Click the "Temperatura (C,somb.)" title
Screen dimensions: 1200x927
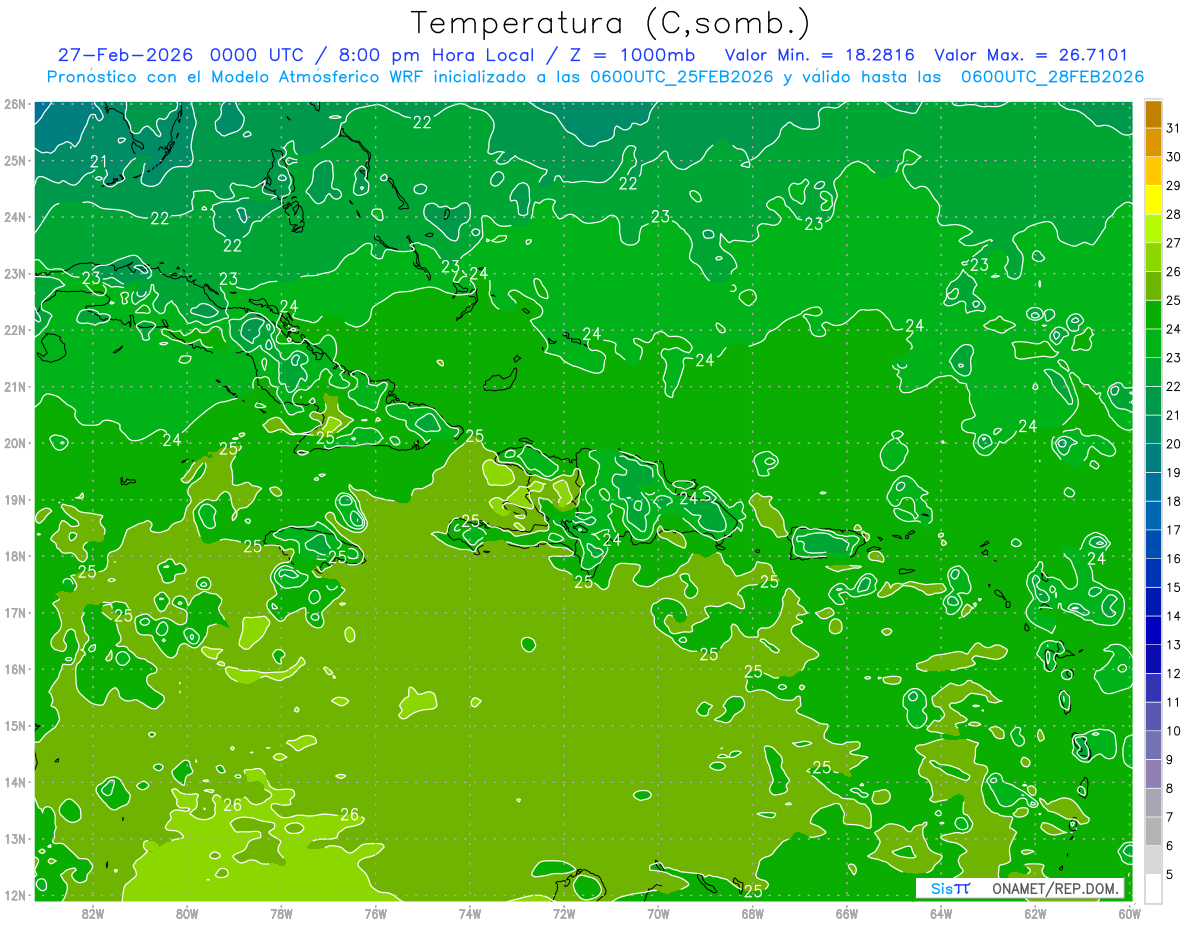pyautogui.click(x=611, y=23)
